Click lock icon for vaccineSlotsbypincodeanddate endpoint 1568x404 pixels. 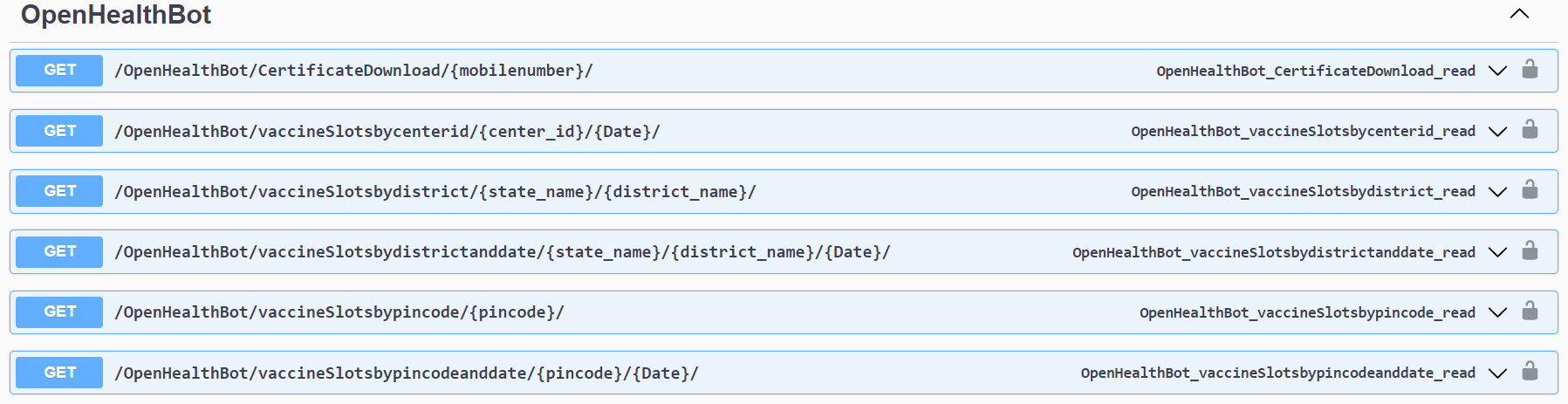click(x=1530, y=372)
